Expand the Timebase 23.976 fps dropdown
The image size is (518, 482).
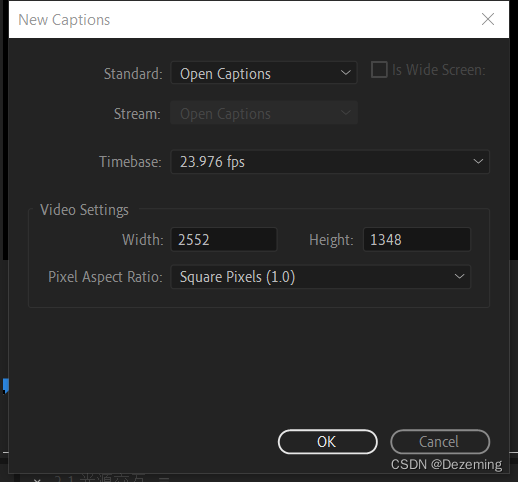[330, 162]
